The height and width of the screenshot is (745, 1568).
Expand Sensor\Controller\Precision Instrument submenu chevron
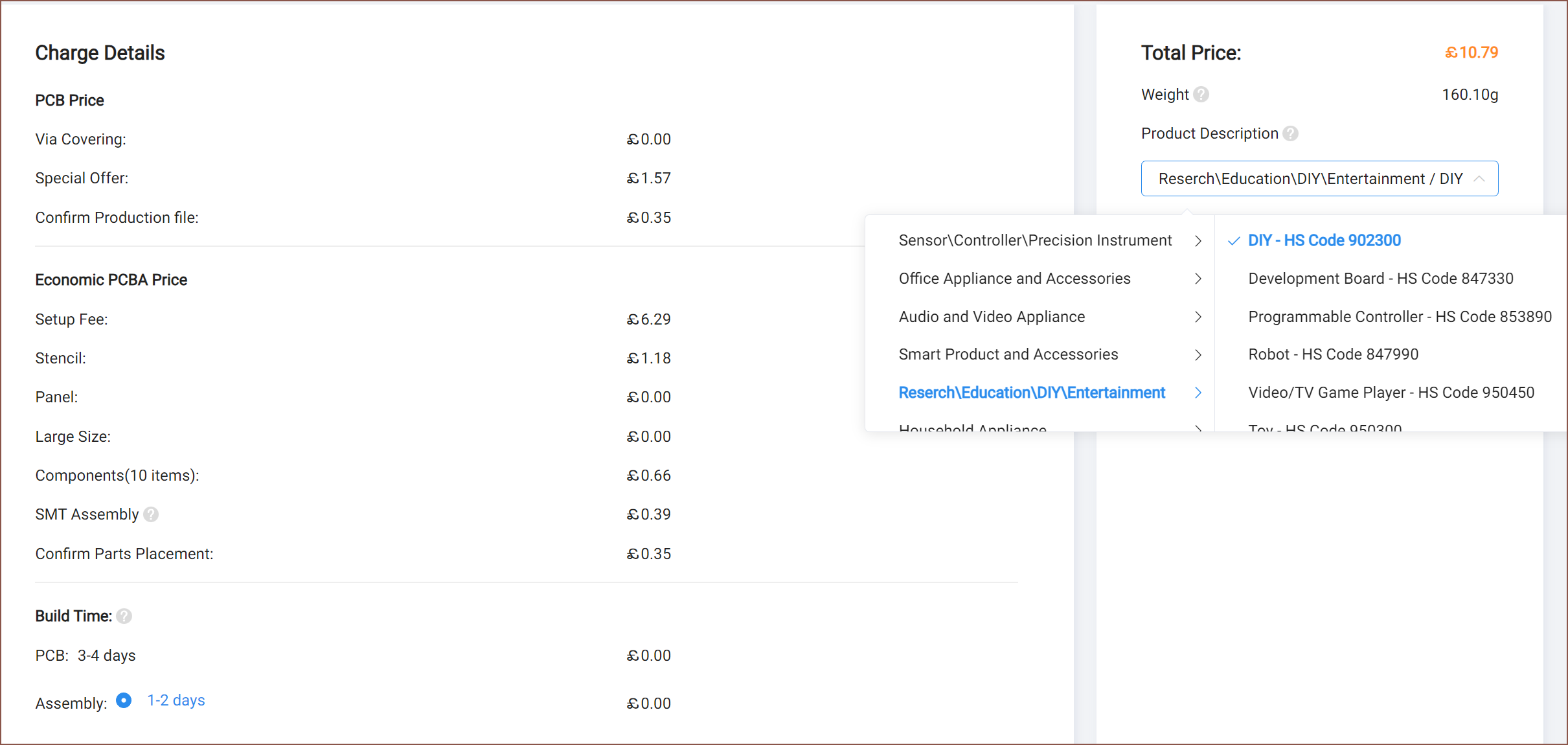point(1198,241)
